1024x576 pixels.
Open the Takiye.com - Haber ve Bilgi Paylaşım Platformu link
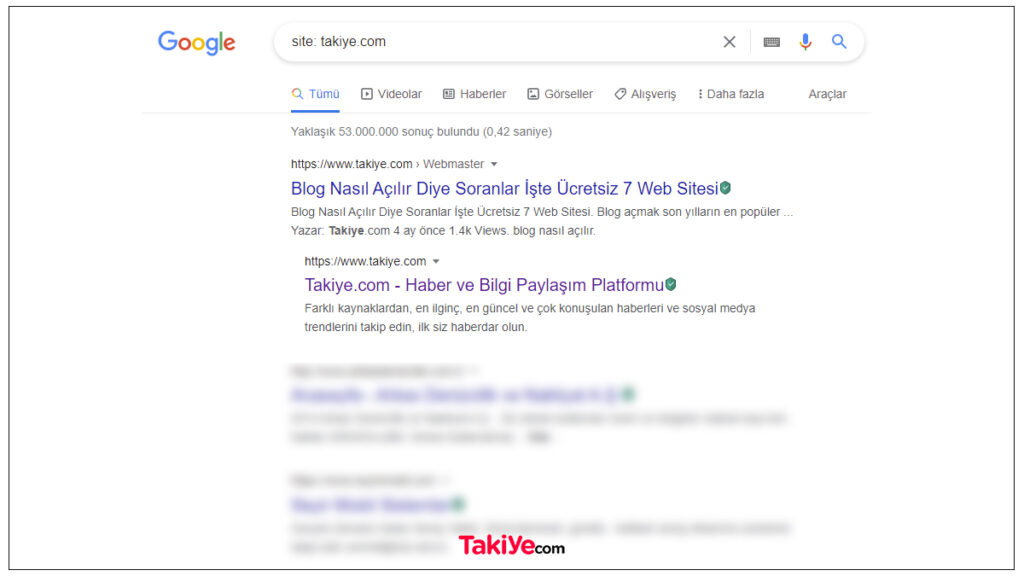tap(484, 285)
